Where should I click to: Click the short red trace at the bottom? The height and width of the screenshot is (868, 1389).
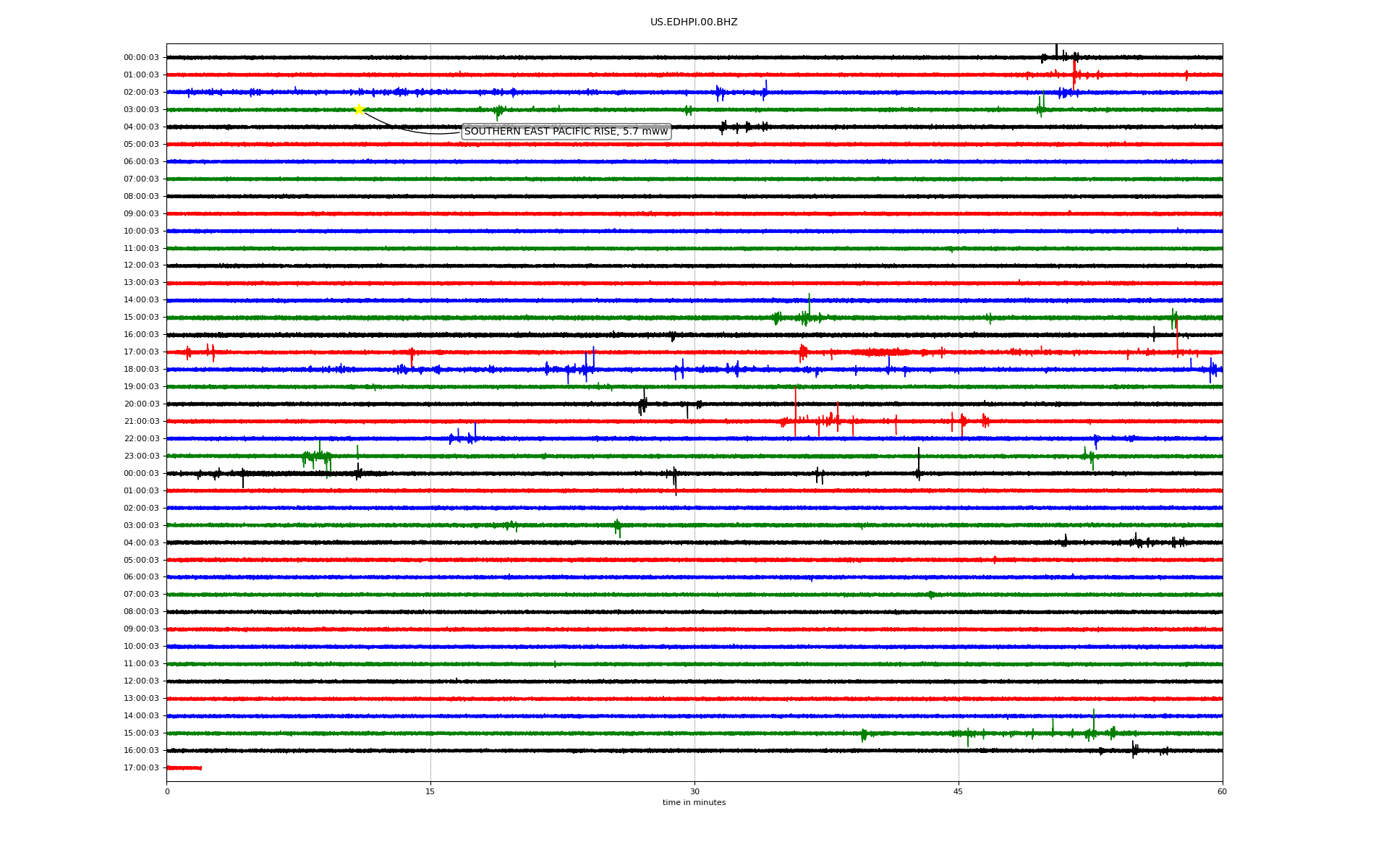pos(184,767)
